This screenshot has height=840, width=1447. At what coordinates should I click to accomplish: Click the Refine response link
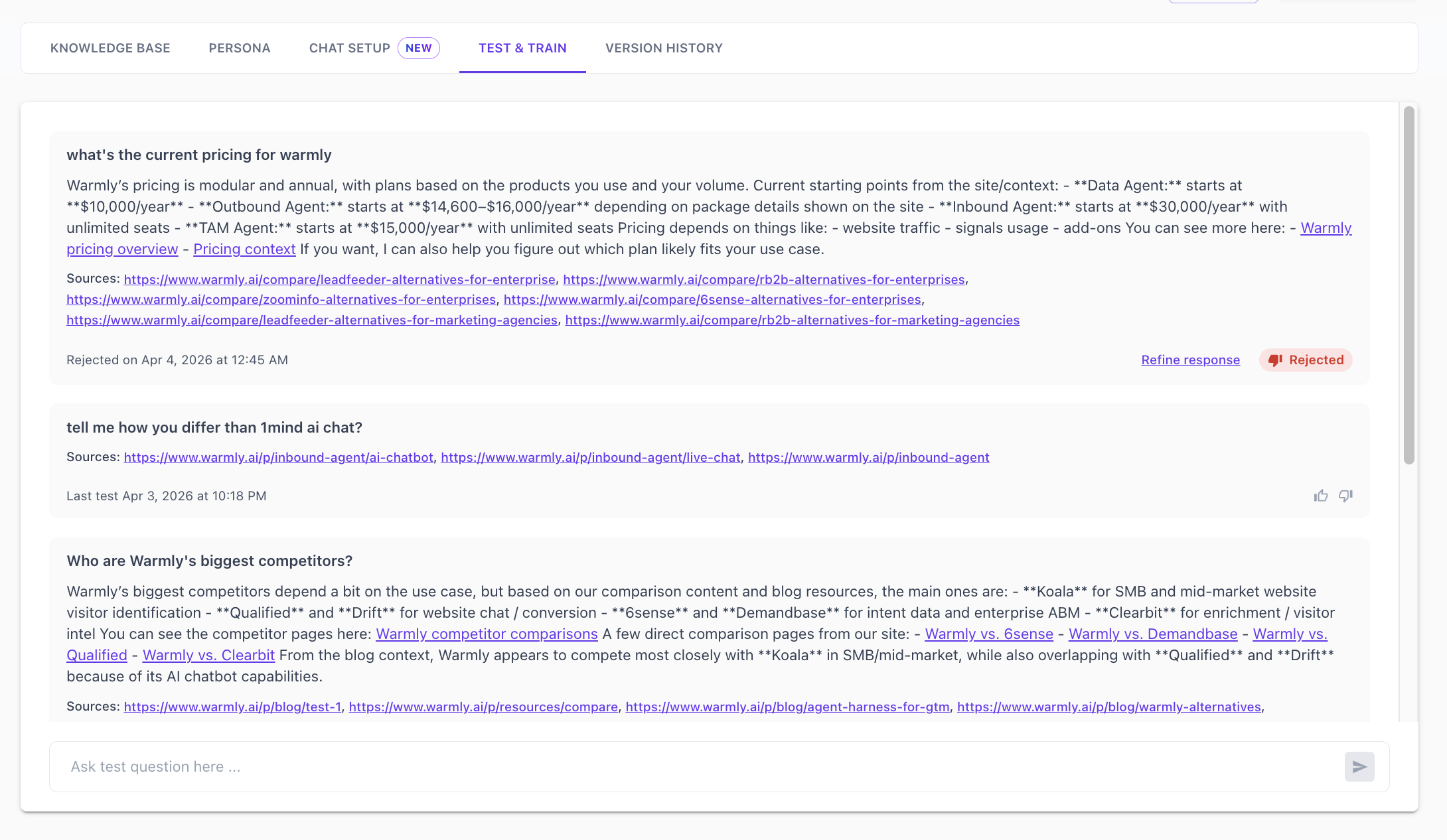[1190, 360]
